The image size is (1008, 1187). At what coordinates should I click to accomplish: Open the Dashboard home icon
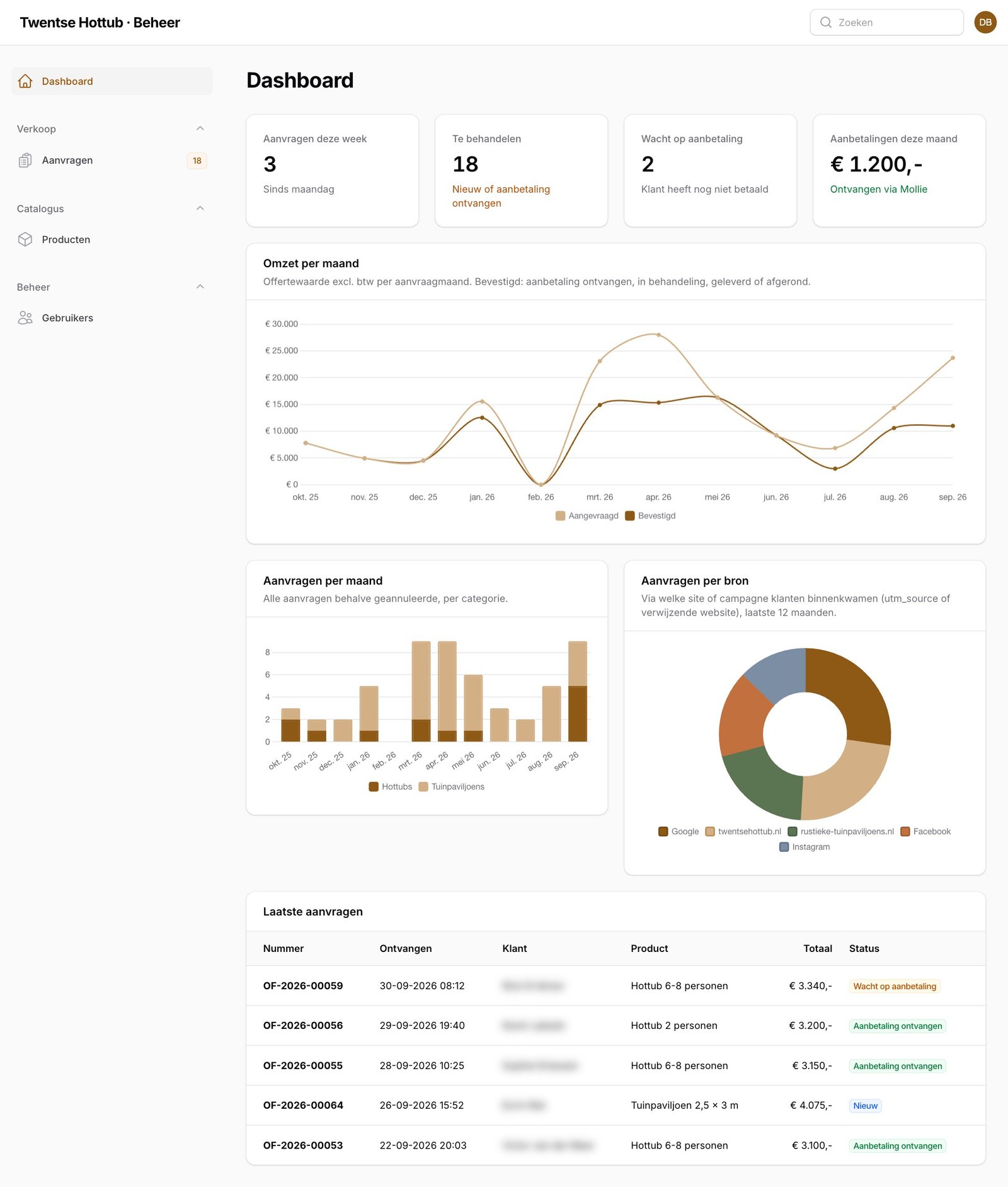coord(25,81)
